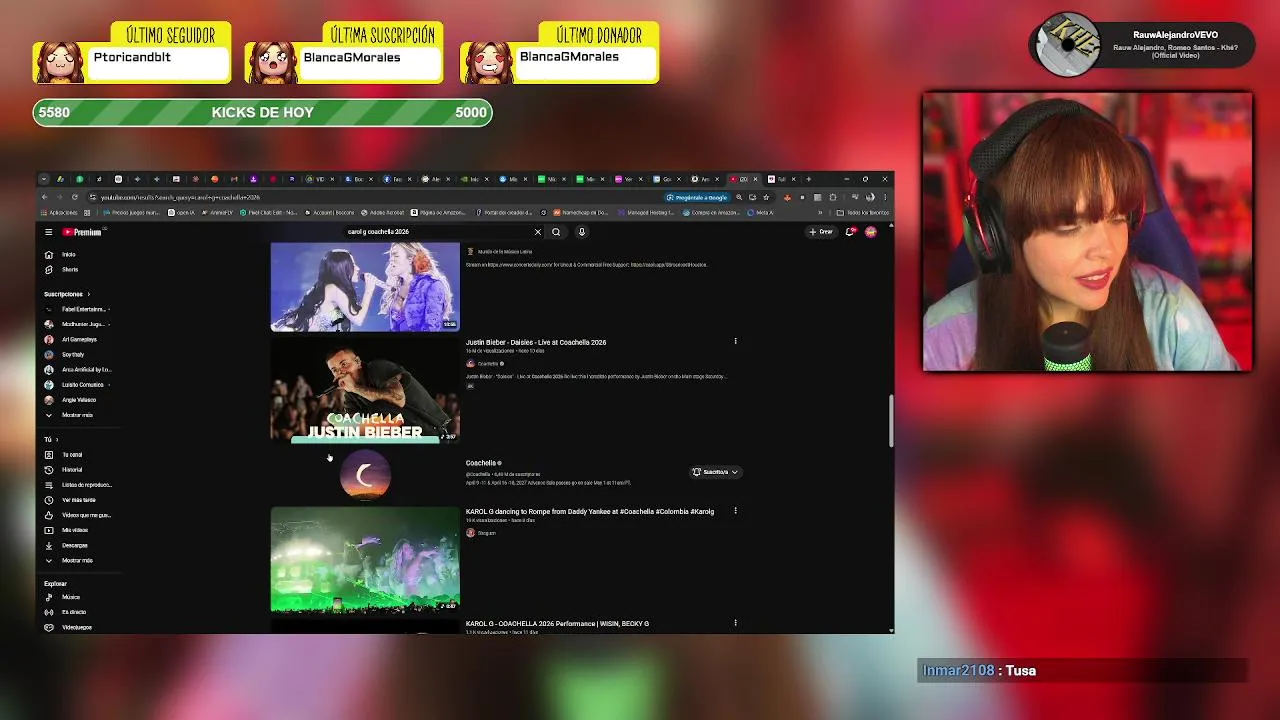This screenshot has width=1280, height=720.
Task: Activate voice search microphone on YouTube
Action: (x=581, y=232)
